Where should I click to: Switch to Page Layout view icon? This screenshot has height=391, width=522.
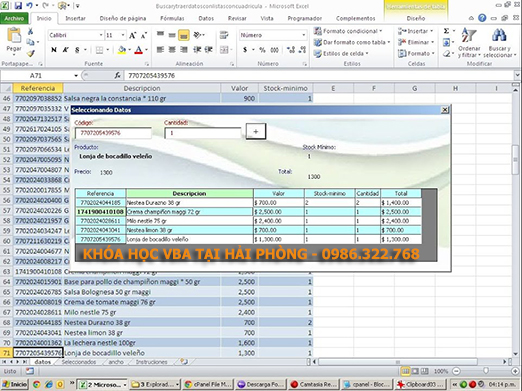pyautogui.click(x=415, y=371)
